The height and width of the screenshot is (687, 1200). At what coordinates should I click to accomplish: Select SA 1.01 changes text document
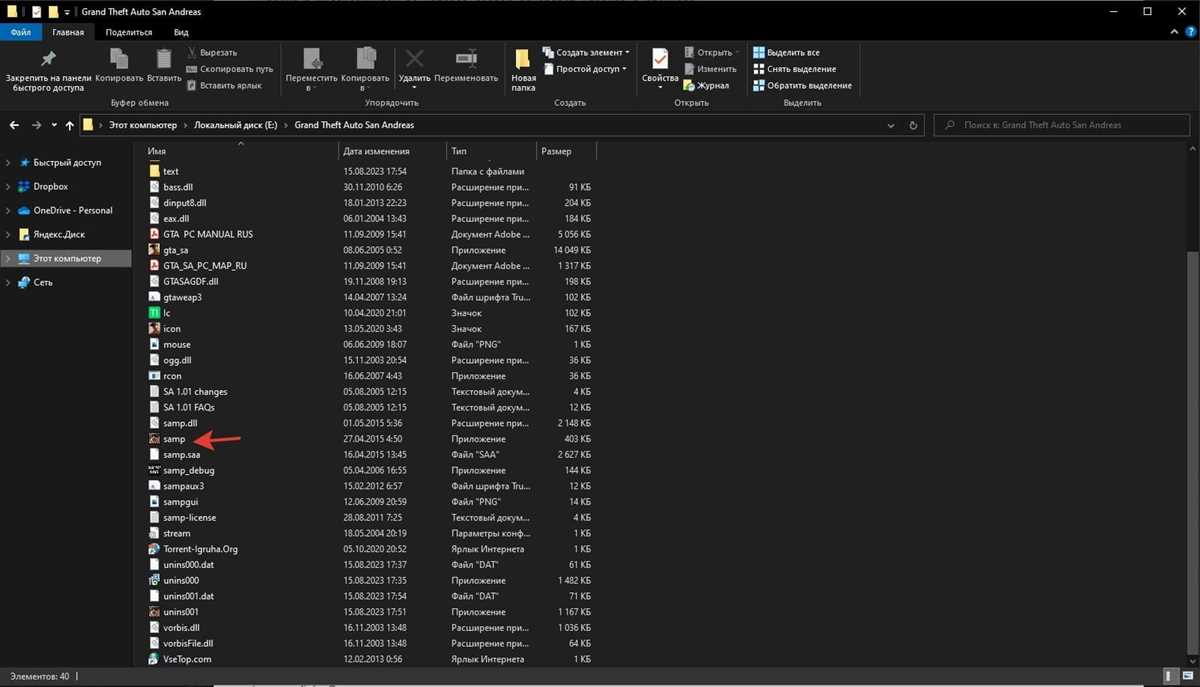pos(195,391)
